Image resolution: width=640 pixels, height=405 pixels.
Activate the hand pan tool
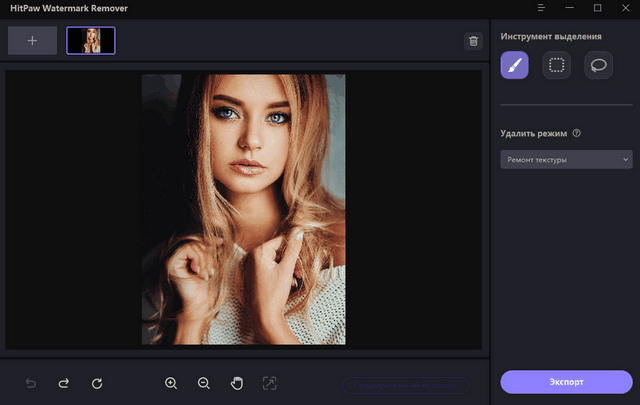pyautogui.click(x=237, y=383)
